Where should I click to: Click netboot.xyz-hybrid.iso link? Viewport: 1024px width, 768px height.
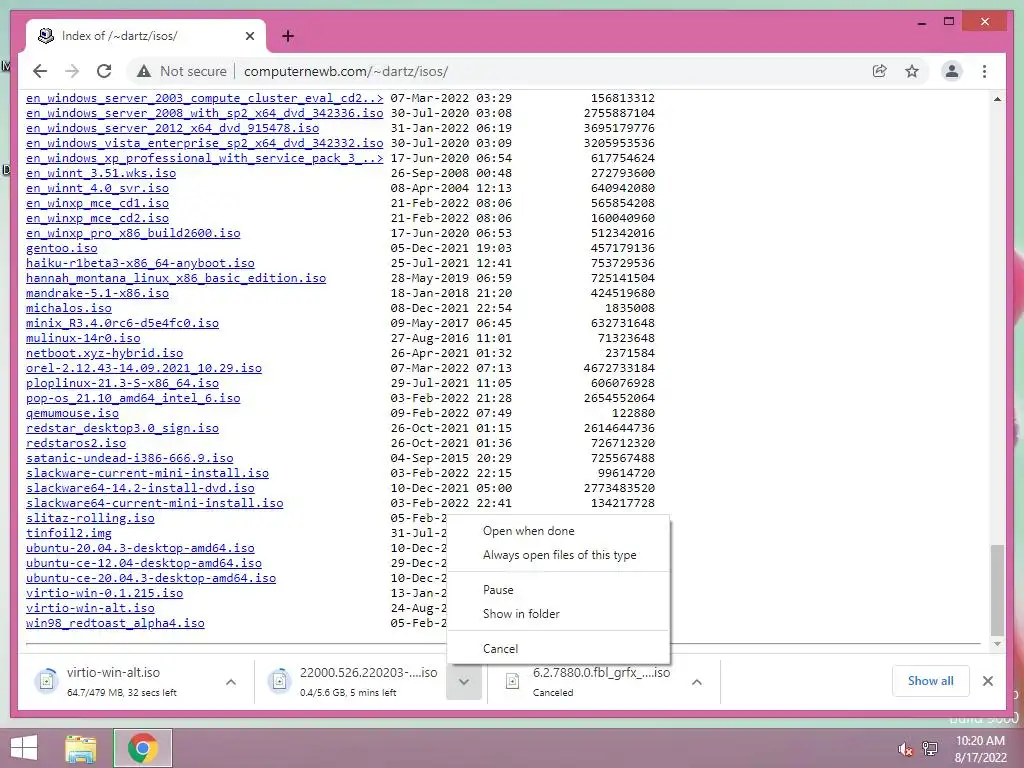click(x=104, y=353)
